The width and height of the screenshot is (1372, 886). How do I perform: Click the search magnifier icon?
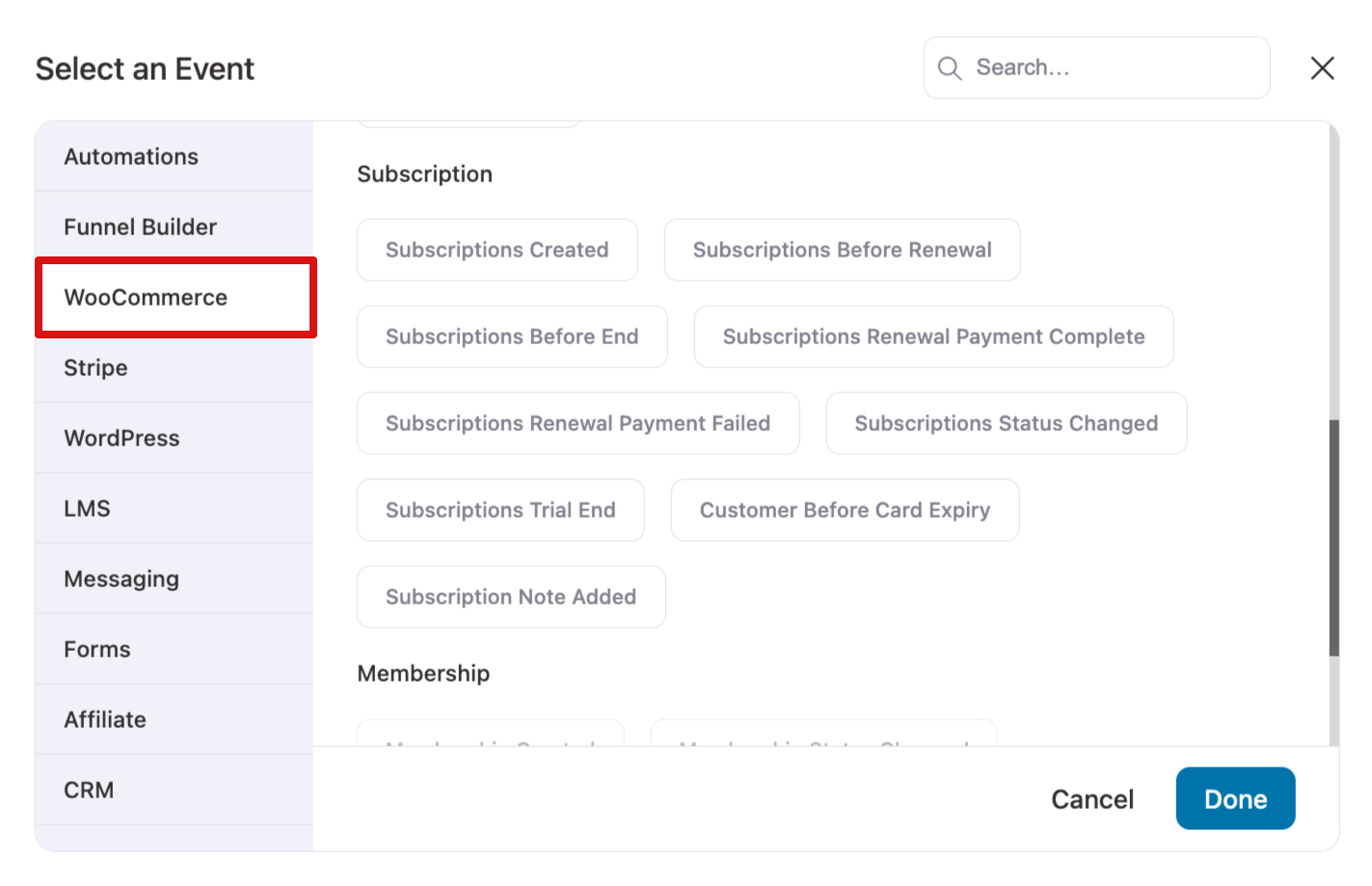[x=949, y=67]
